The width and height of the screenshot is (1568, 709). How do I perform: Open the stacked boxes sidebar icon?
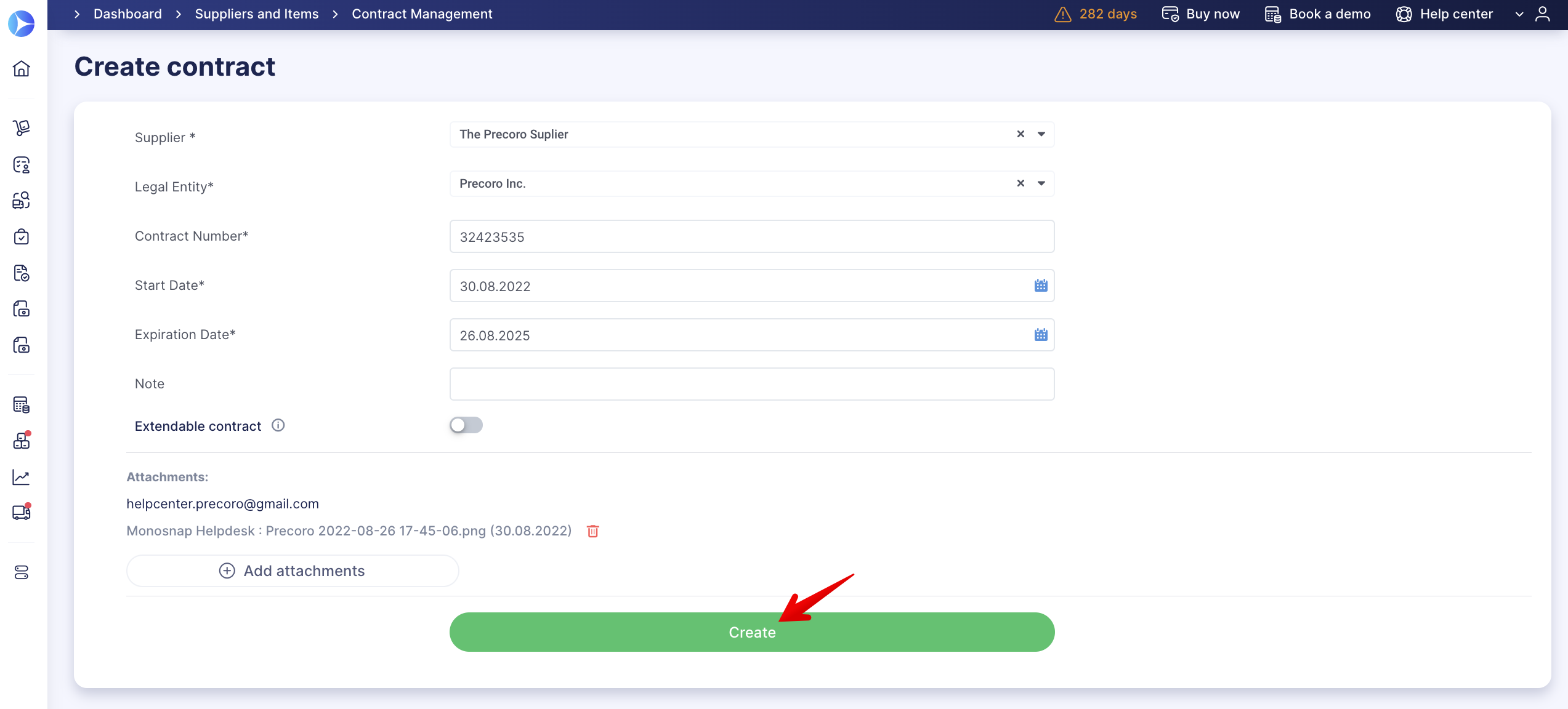22,440
